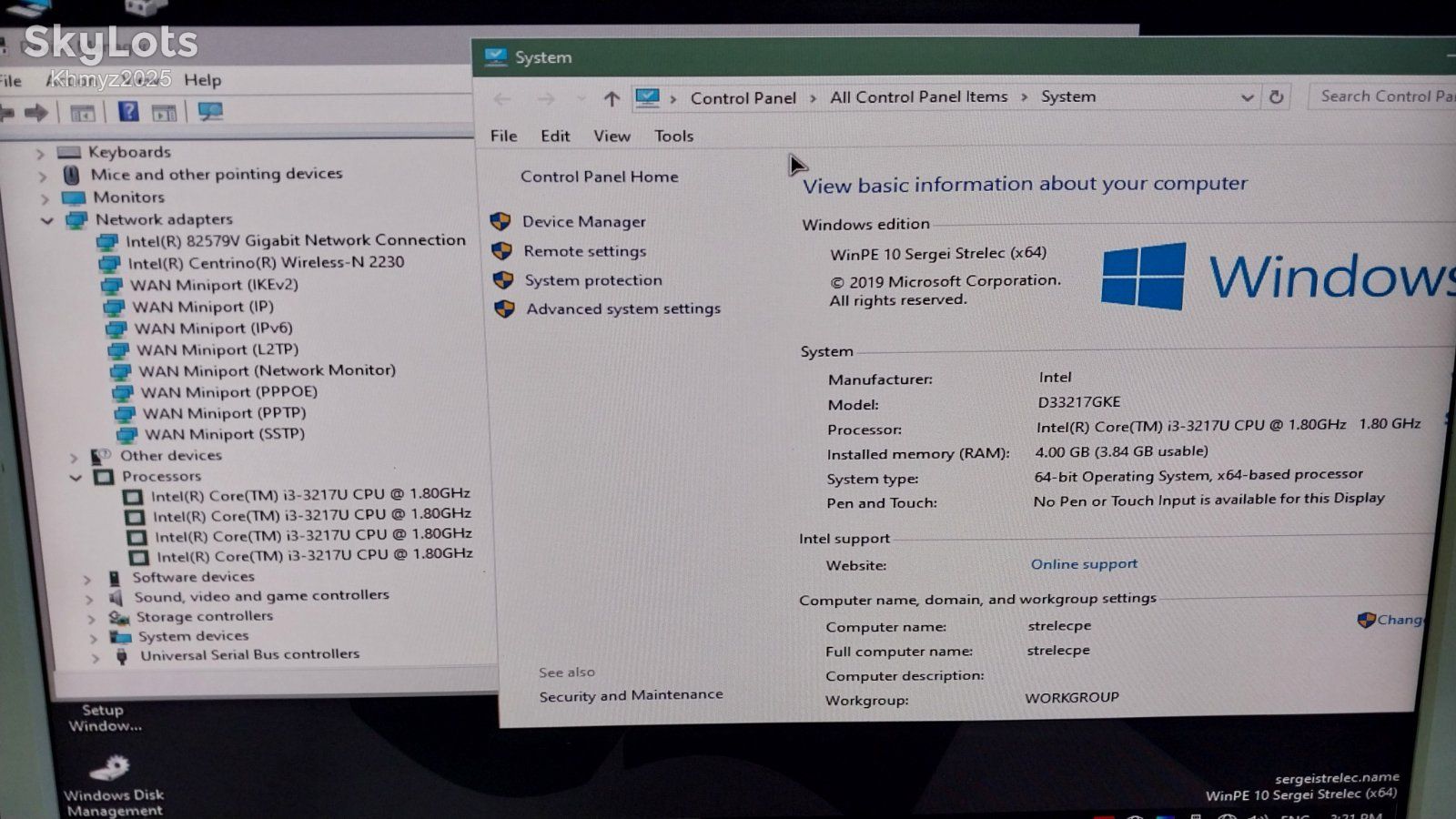Screen dimensions: 1456x819
Task: Expand the Monitors node
Action: point(45,198)
